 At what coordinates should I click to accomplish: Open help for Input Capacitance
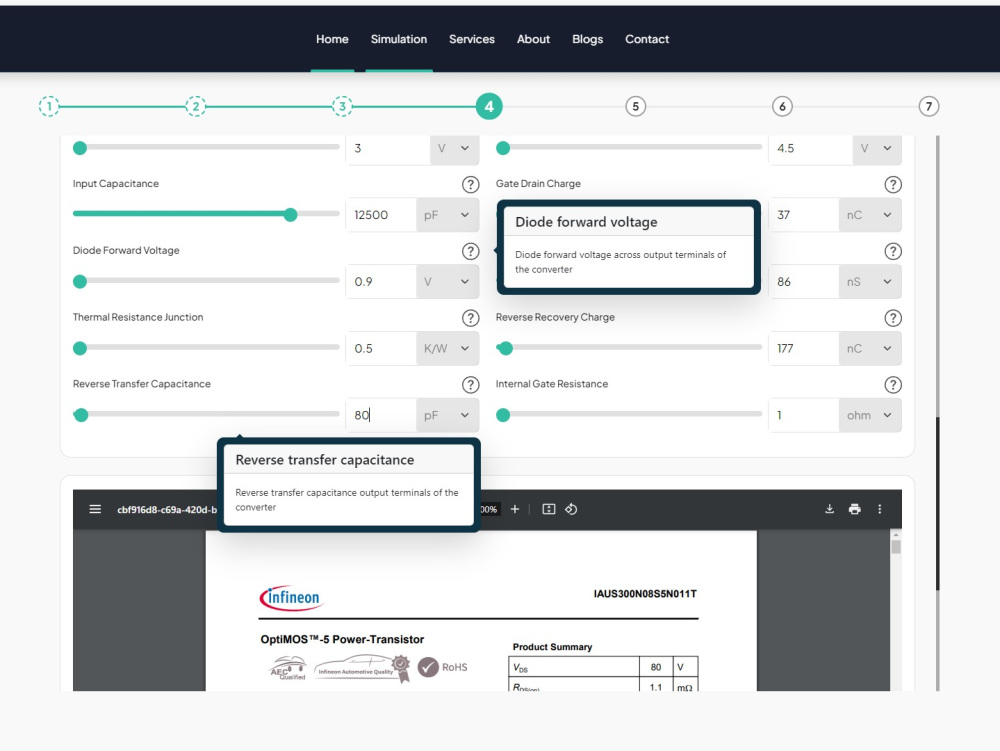(470, 184)
